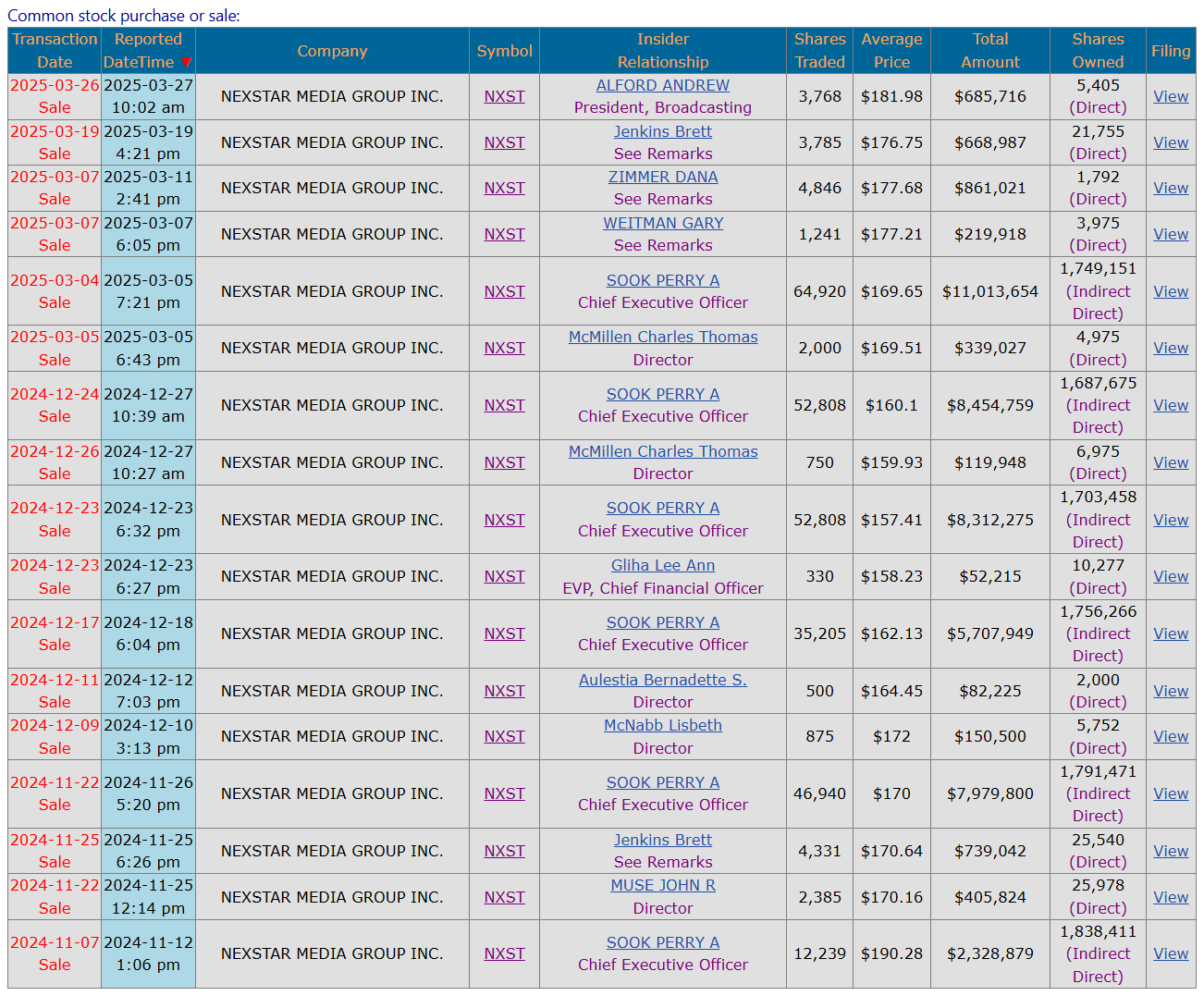Open the View filing link for McNabb Lisbeth

(x=1170, y=736)
